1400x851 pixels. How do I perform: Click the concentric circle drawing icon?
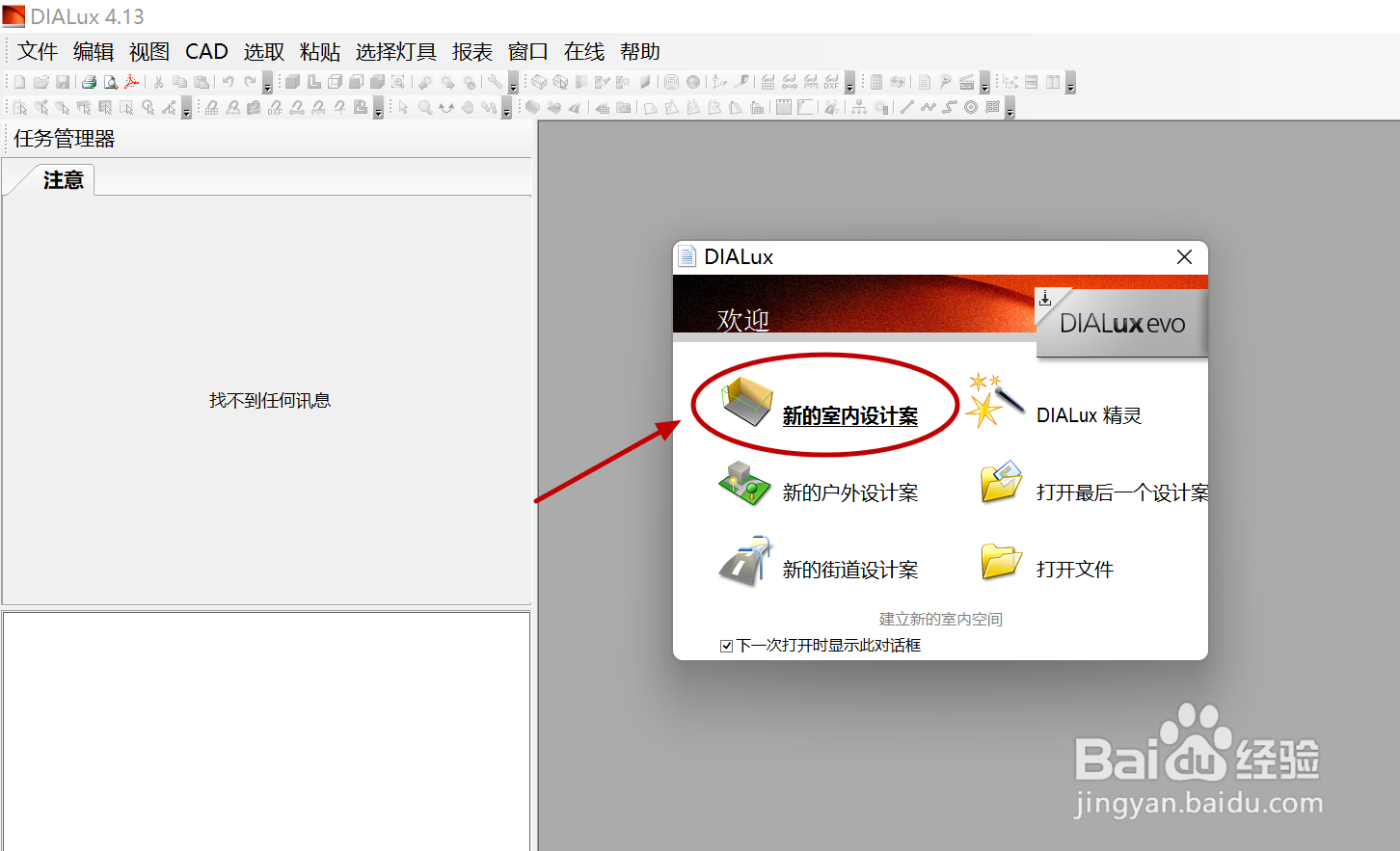click(970, 107)
